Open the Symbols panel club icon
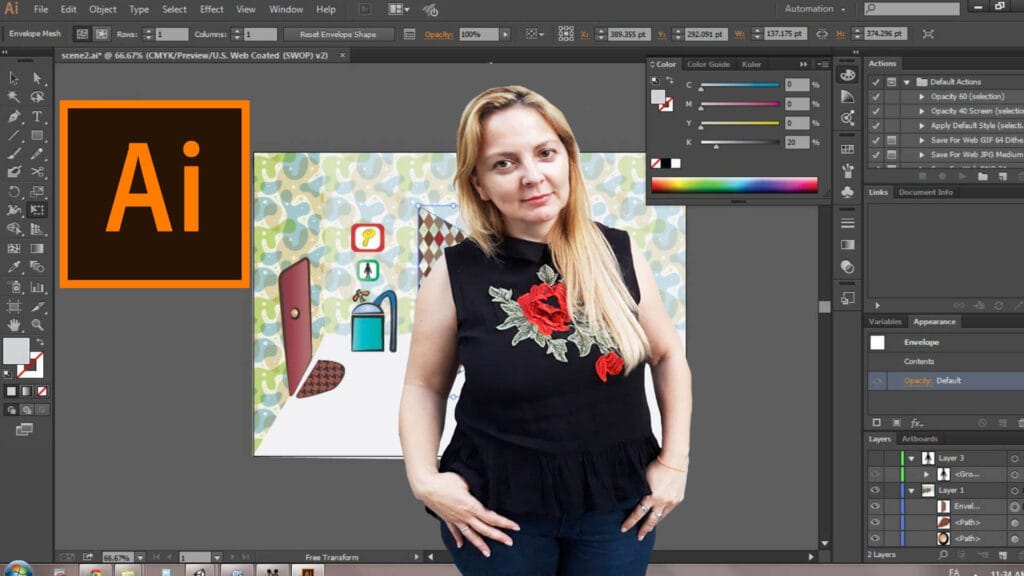The width and height of the screenshot is (1024, 576). (848, 191)
